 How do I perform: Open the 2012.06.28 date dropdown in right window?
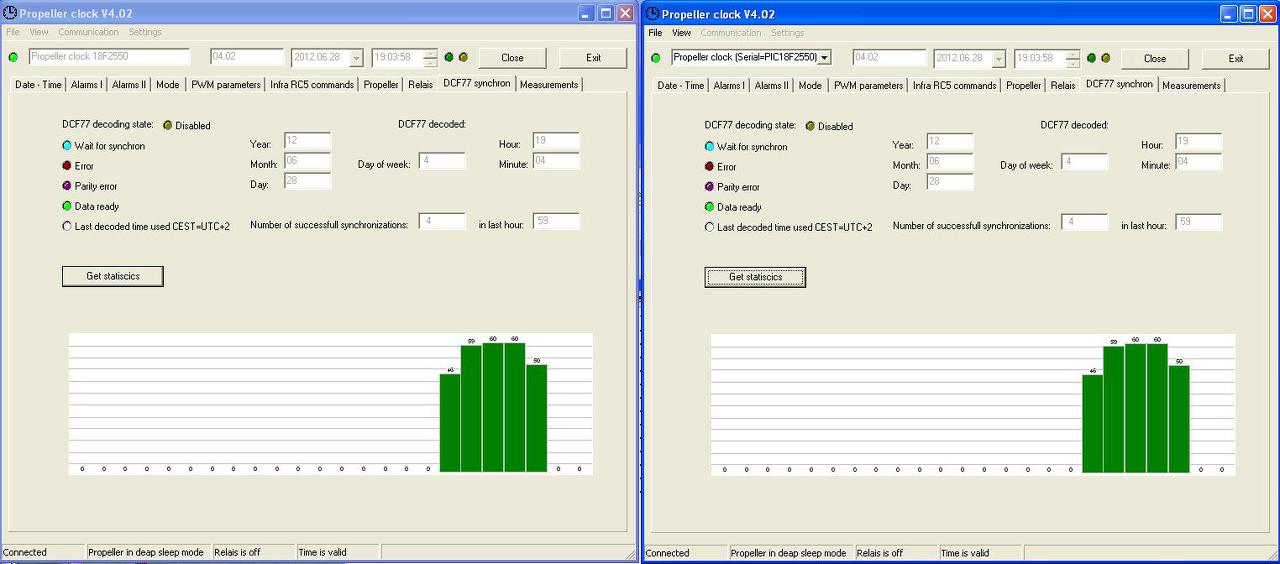point(999,59)
